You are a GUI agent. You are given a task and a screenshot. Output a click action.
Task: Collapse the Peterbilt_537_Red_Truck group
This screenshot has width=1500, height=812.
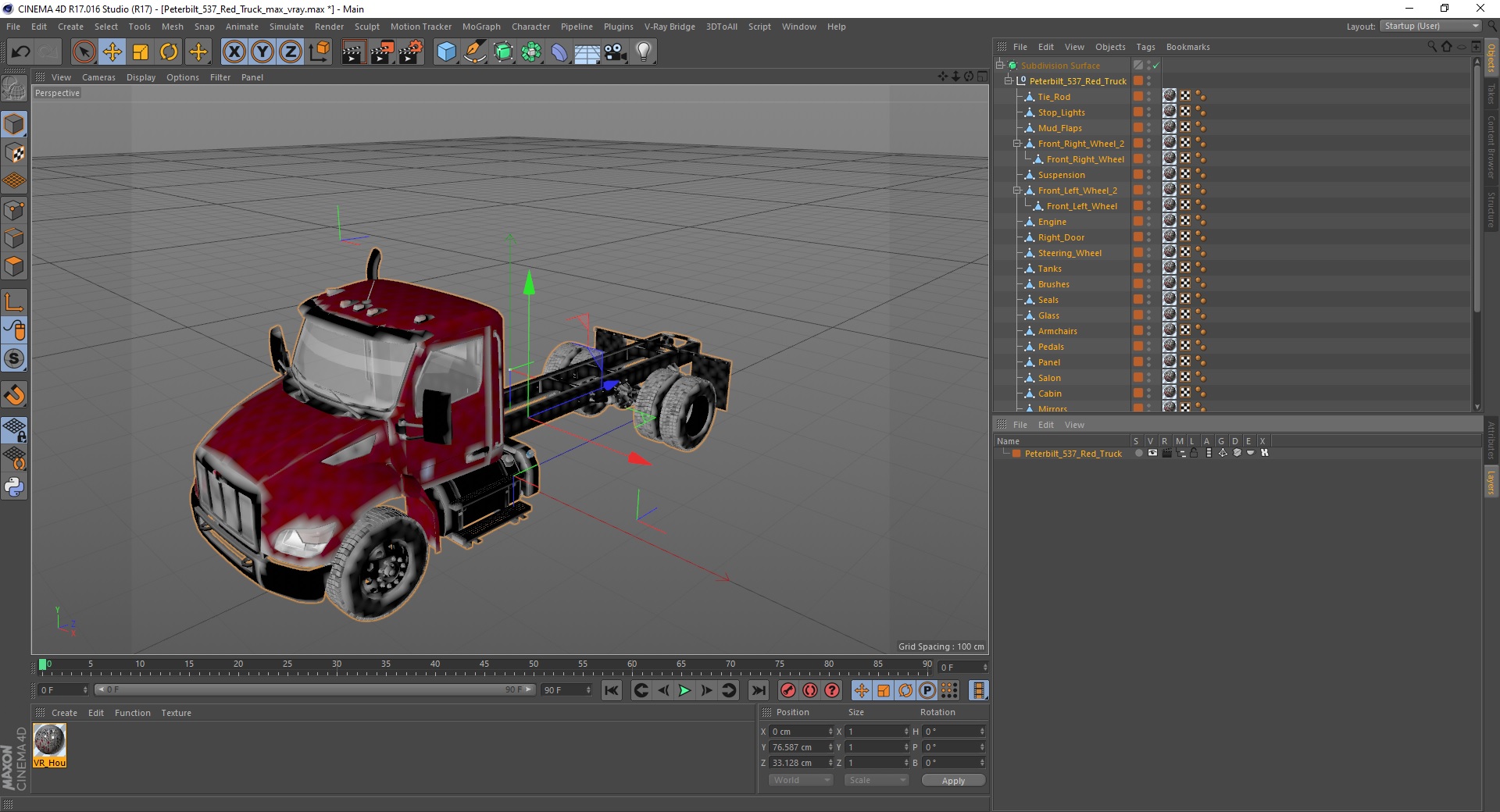pos(1008,80)
